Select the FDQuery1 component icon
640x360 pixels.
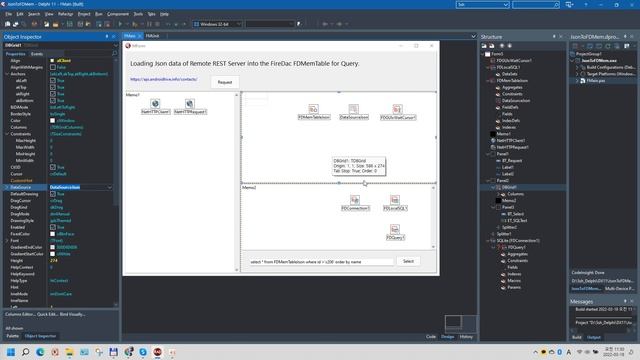(395, 229)
